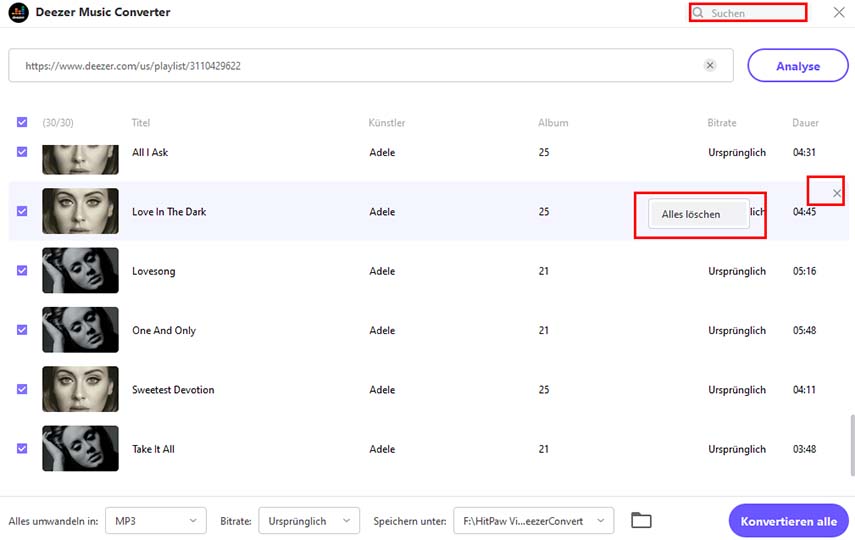
Task: Close the Deezer Music Converter window
Action: point(839,12)
